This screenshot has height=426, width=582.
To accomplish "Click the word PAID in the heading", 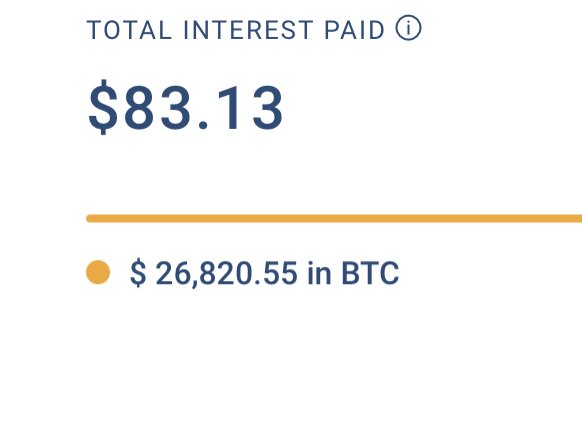I will 355,30.
